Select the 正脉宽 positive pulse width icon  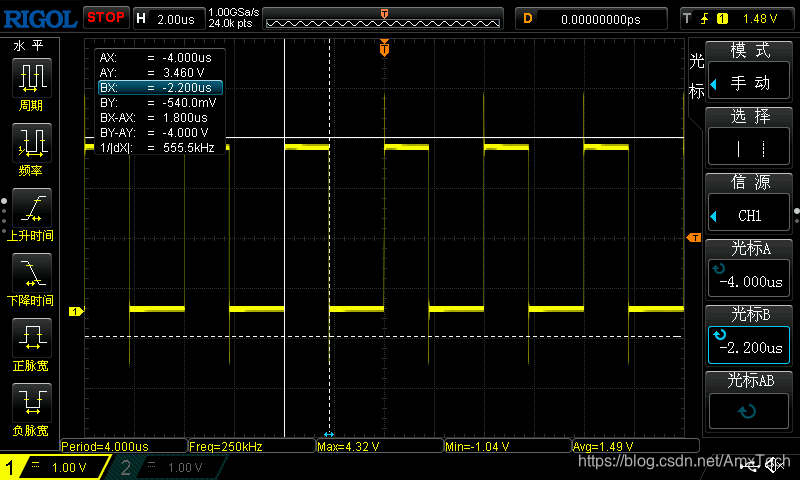tap(32, 338)
